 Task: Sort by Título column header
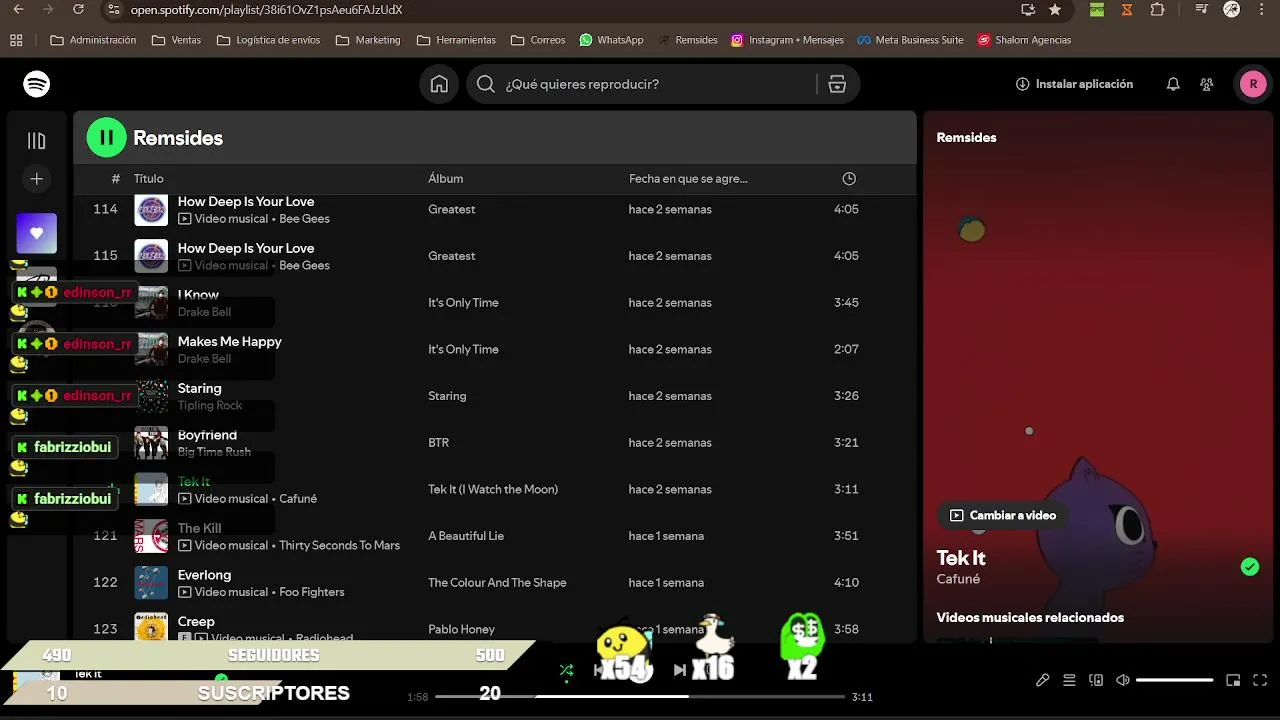coord(149,179)
